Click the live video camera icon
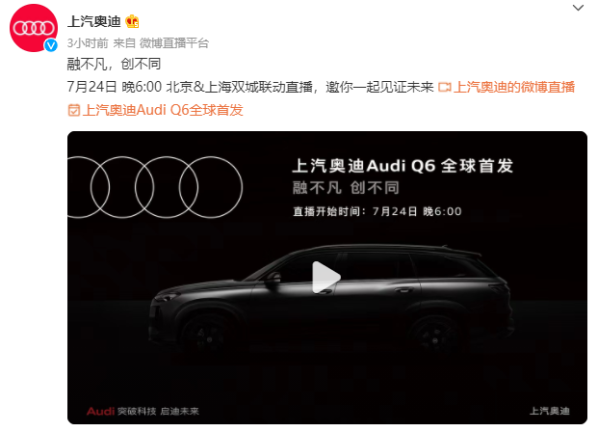 click(444, 88)
